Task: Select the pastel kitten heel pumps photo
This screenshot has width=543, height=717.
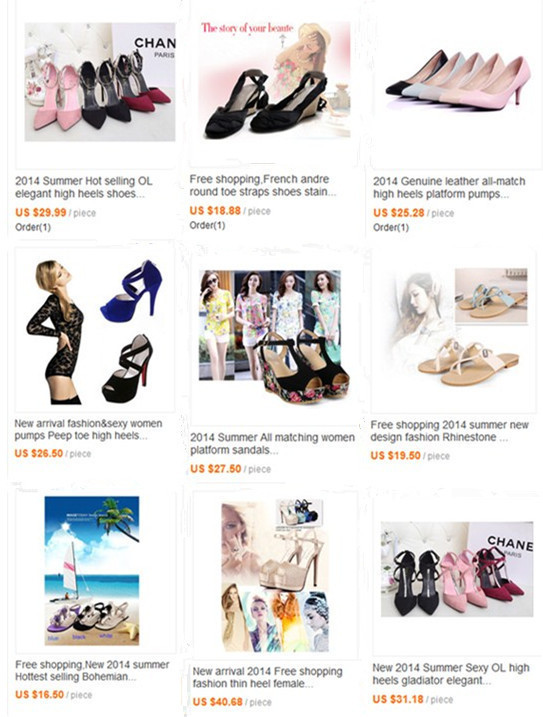Action: (x=457, y=79)
